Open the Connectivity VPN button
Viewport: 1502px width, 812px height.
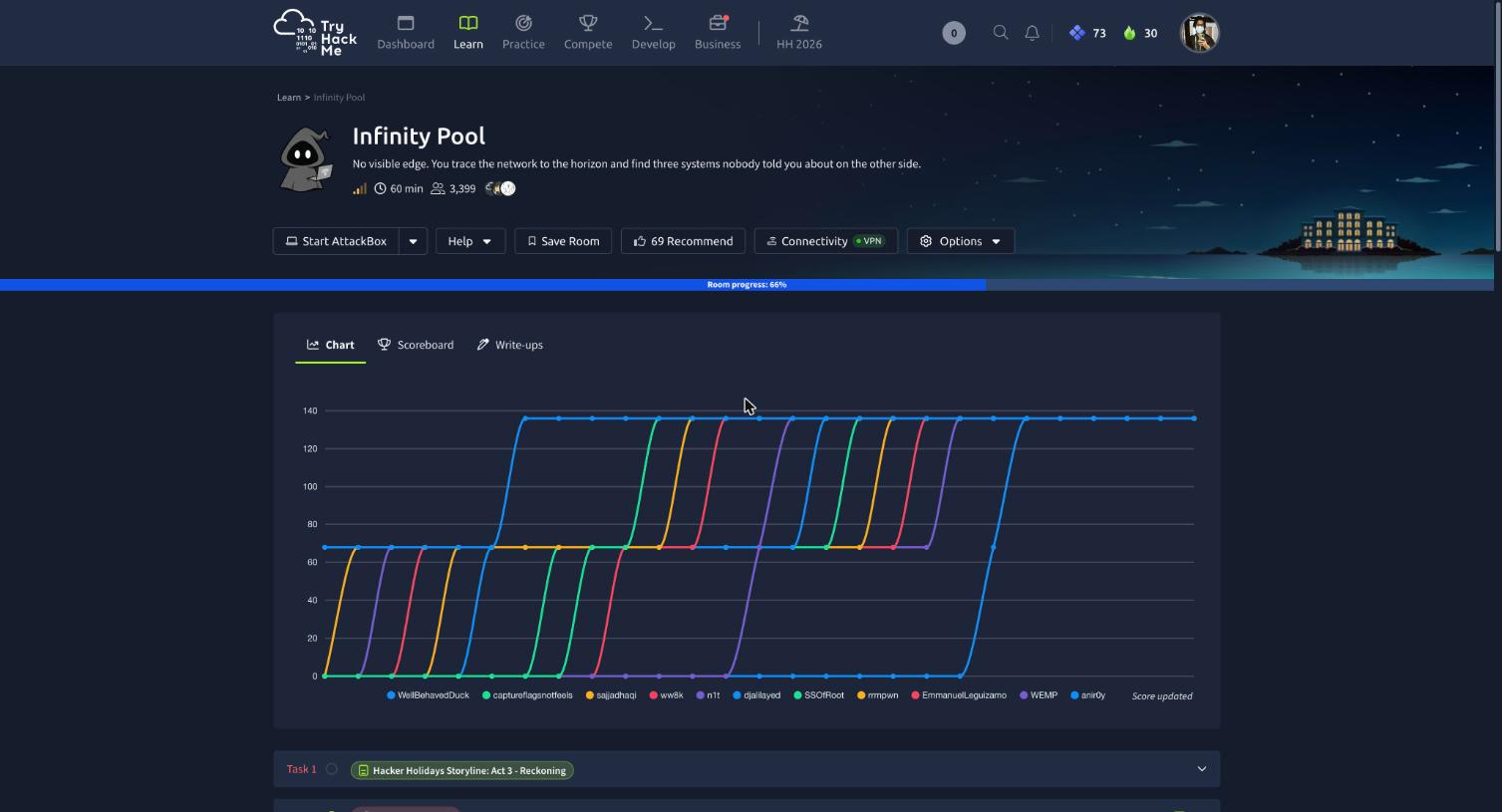click(x=826, y=241)
